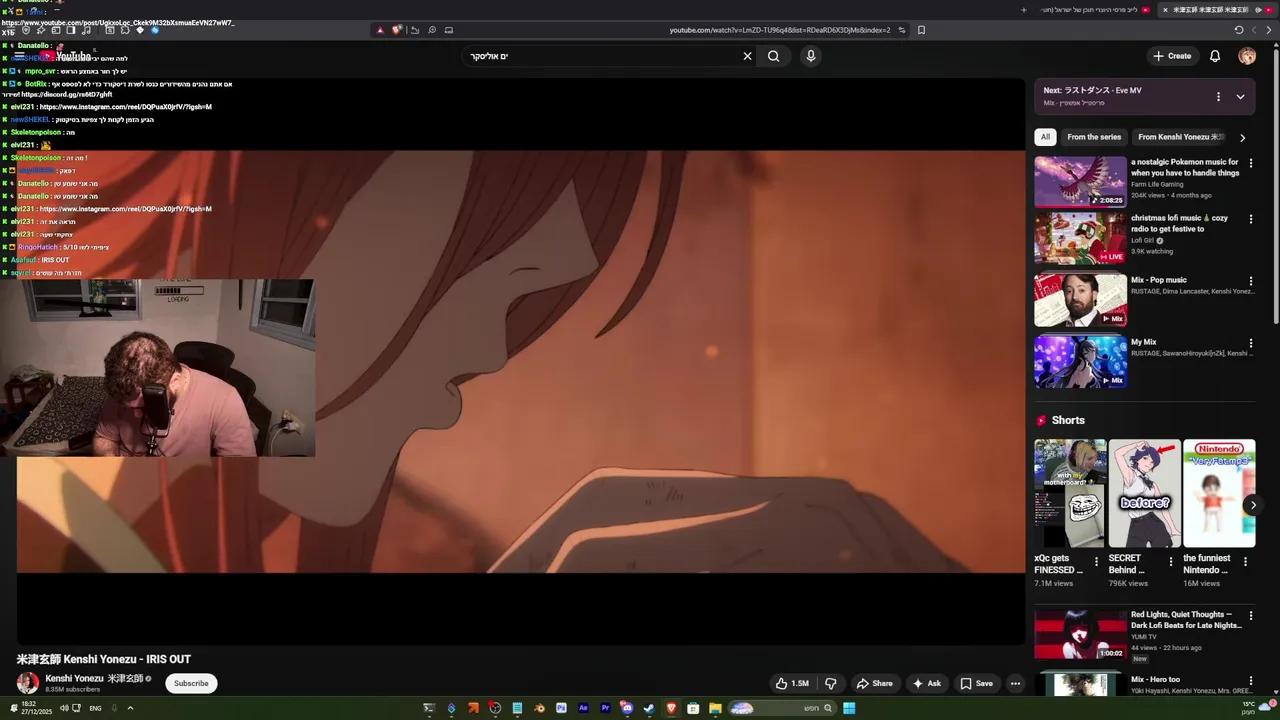Save the video to a playlist

point(977,683)
